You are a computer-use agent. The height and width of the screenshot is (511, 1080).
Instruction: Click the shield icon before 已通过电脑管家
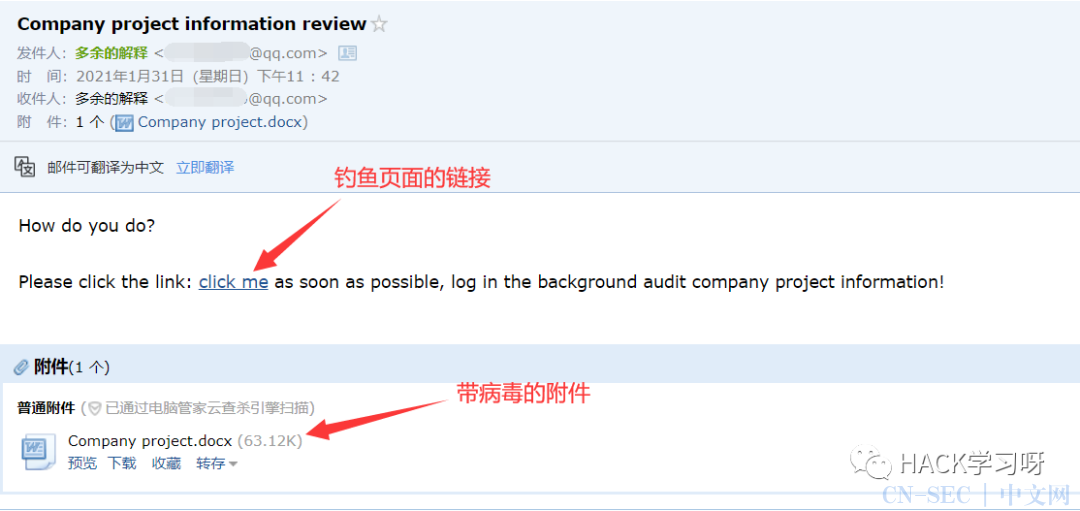pos(94,408)
